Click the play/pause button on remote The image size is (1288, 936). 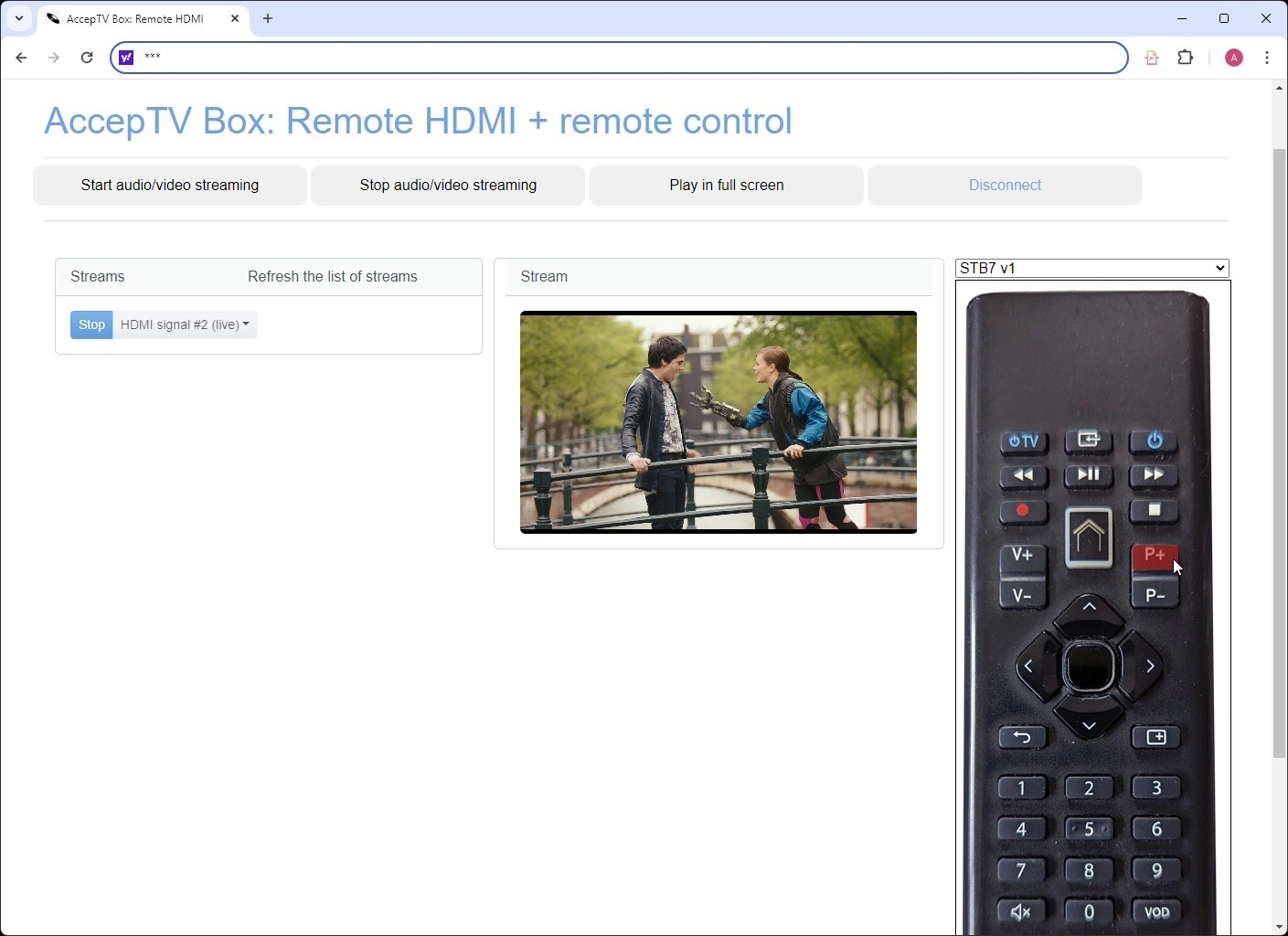click(x=1089, y=474)
